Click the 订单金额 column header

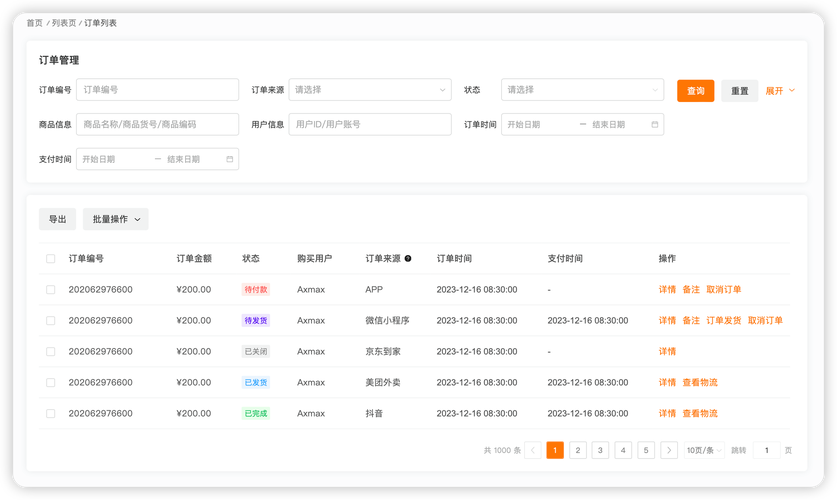pos(194,259)
